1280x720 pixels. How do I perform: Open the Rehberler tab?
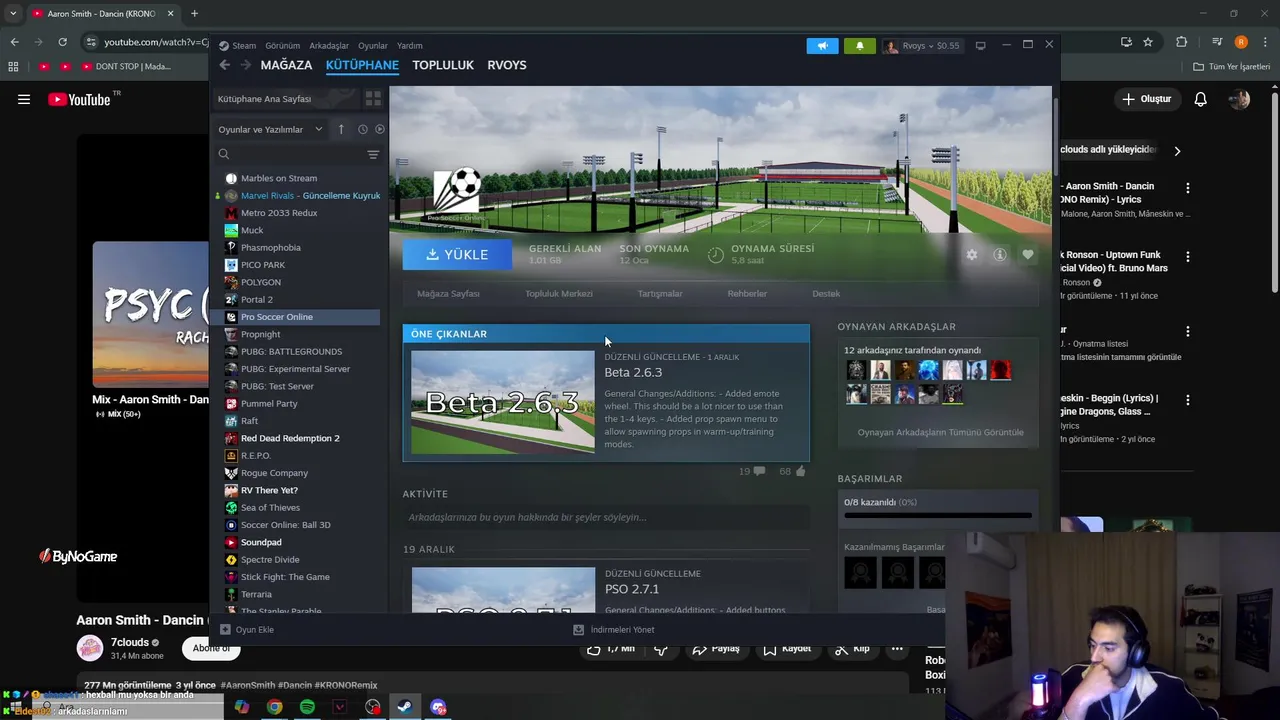[x=747, y=294]
